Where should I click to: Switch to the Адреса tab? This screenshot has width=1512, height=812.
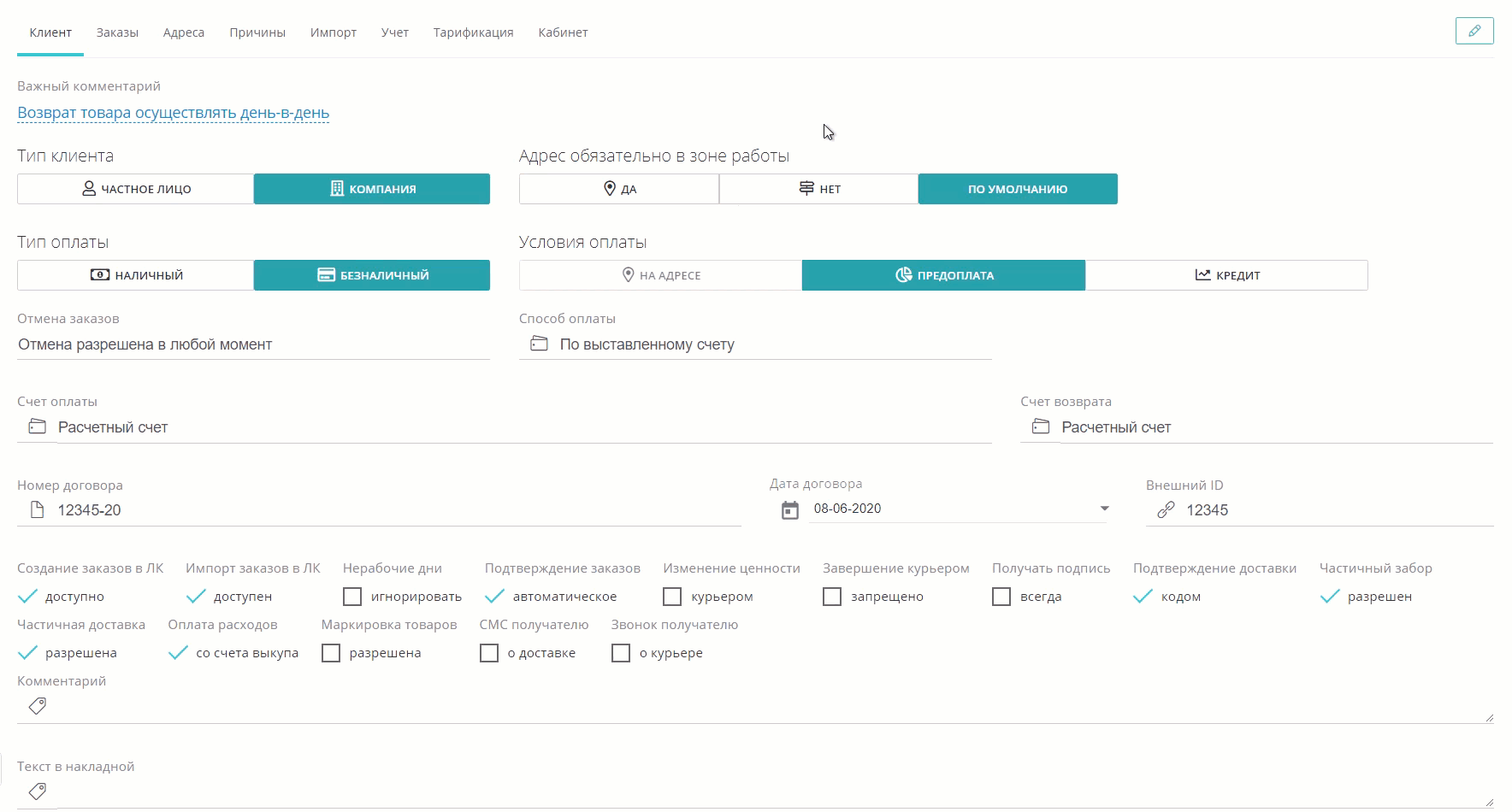pos(184,32)
